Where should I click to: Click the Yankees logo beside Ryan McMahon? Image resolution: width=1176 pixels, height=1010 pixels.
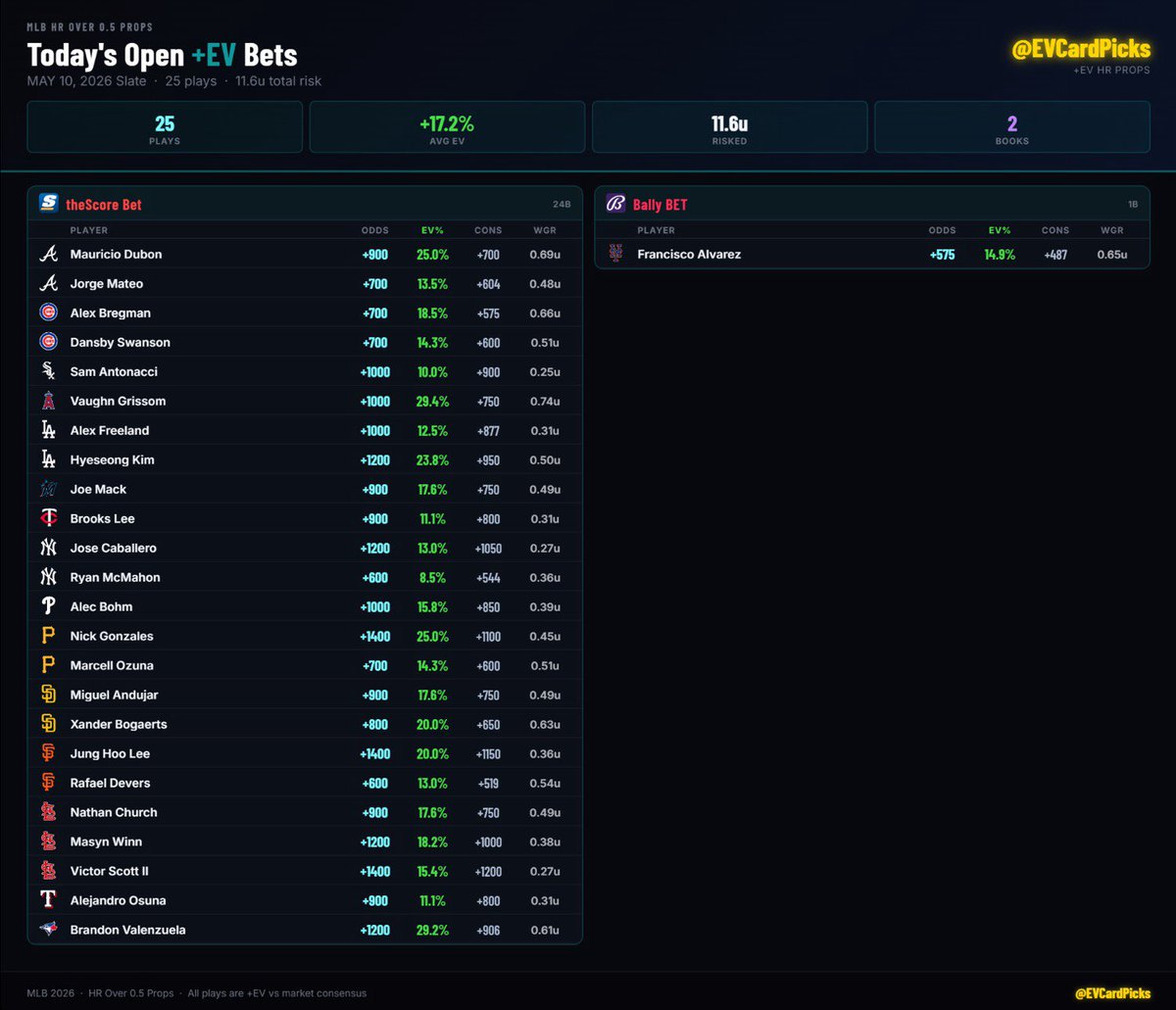click(x=48, y=577)
